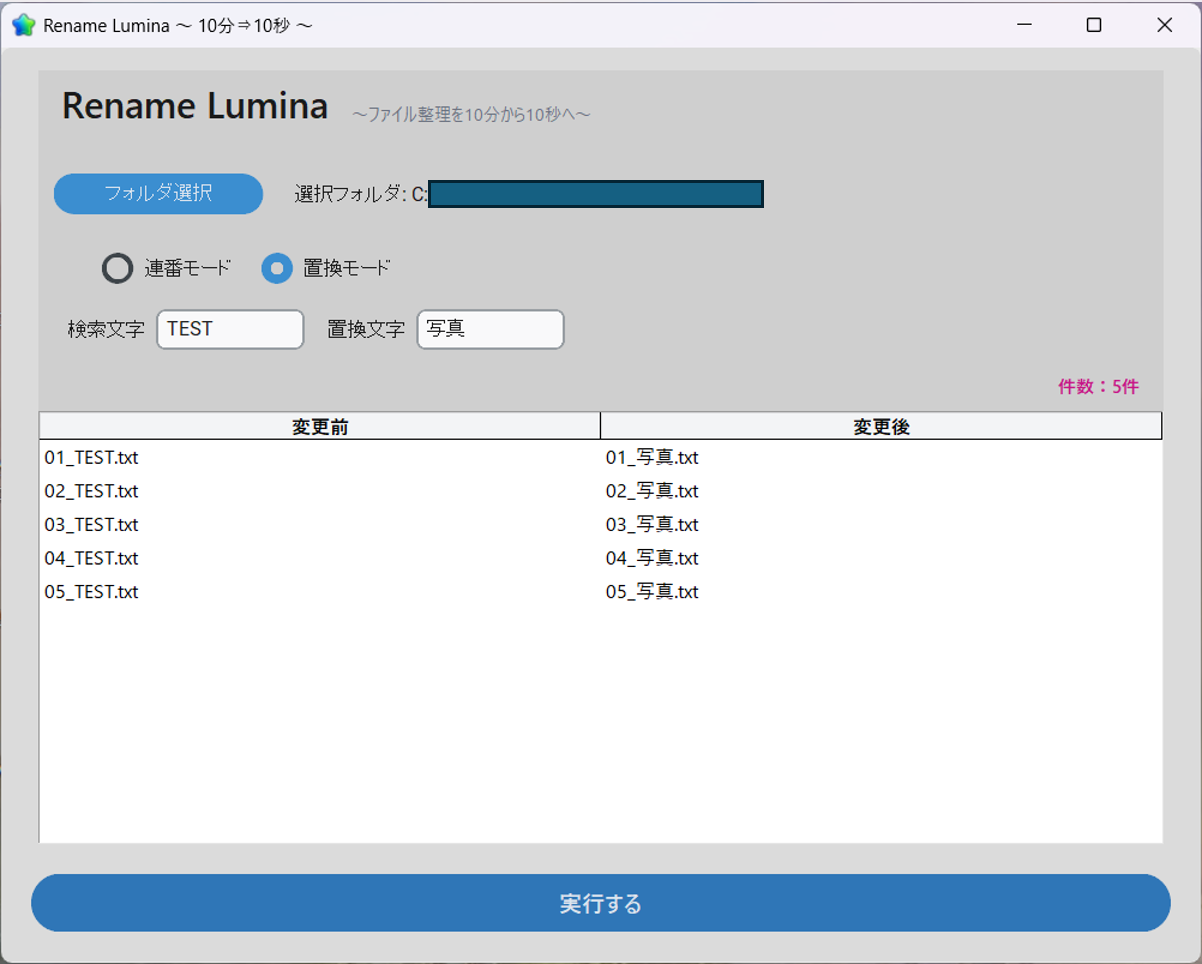The height and width of the screenshot is (964, 1202).
Task: Click the 変更前 column header
Action: tap(320, 427)
